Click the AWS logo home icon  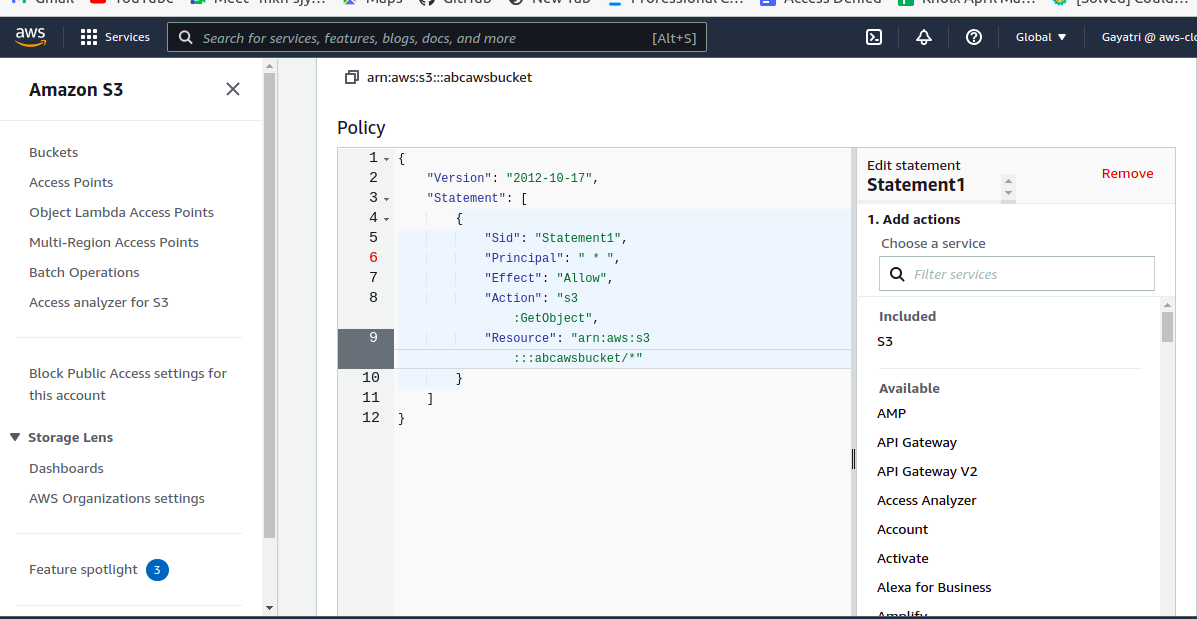click(x=30, y=37)
